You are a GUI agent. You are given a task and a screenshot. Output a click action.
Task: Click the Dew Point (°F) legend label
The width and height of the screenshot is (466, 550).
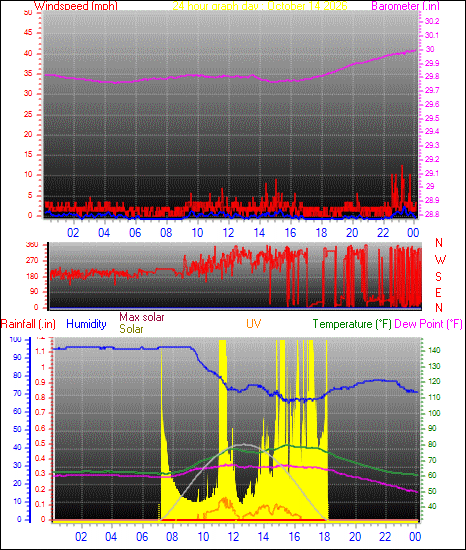[428, 324]
